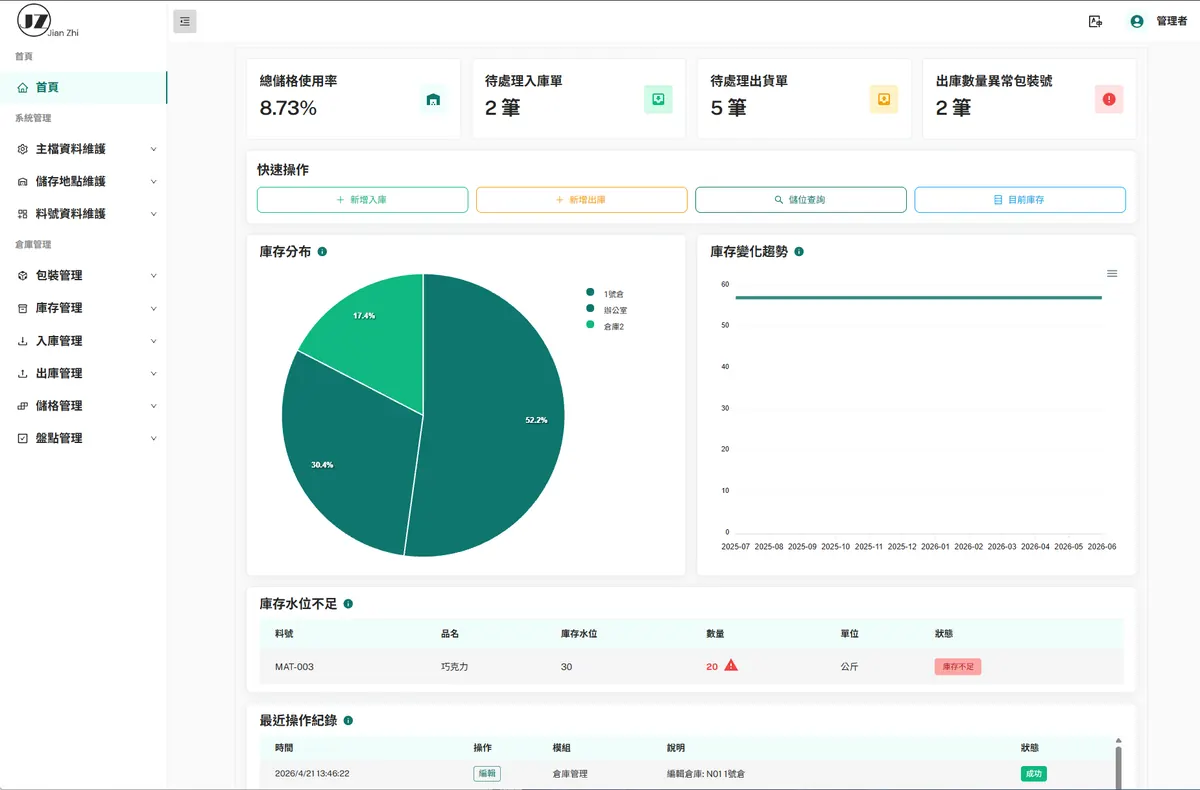Click the 新增入庫 quick action button
This screenshot has width=1200, height=790.
coord(362,200)
